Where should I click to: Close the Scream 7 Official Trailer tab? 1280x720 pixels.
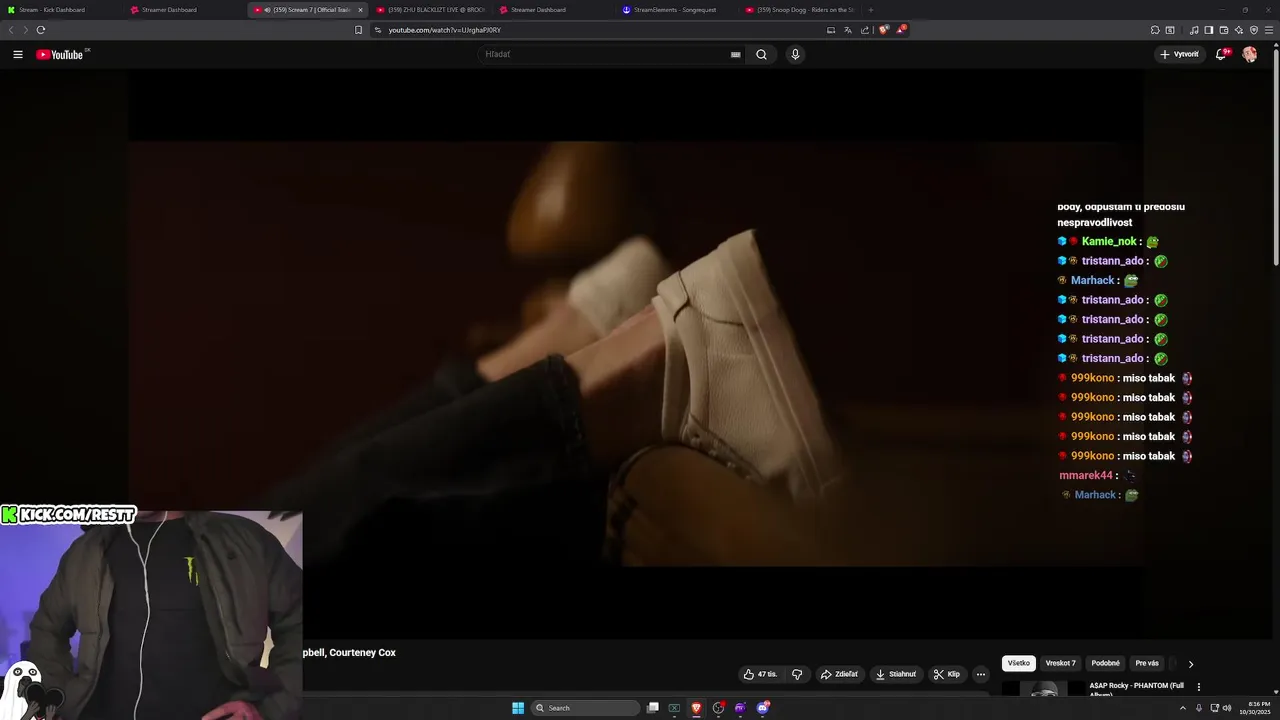(x=360, y=10)
